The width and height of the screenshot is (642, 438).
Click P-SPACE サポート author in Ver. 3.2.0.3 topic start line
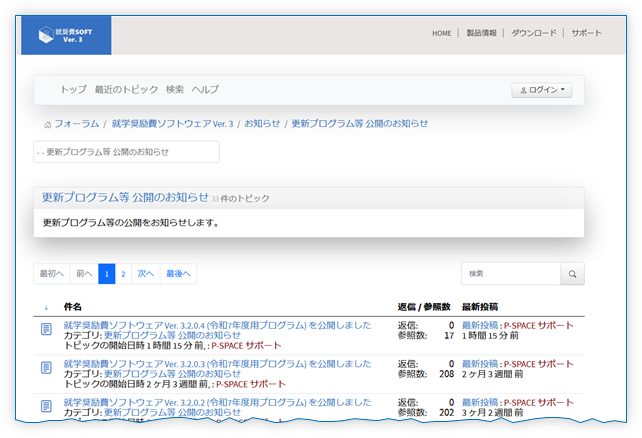point(251,384)
